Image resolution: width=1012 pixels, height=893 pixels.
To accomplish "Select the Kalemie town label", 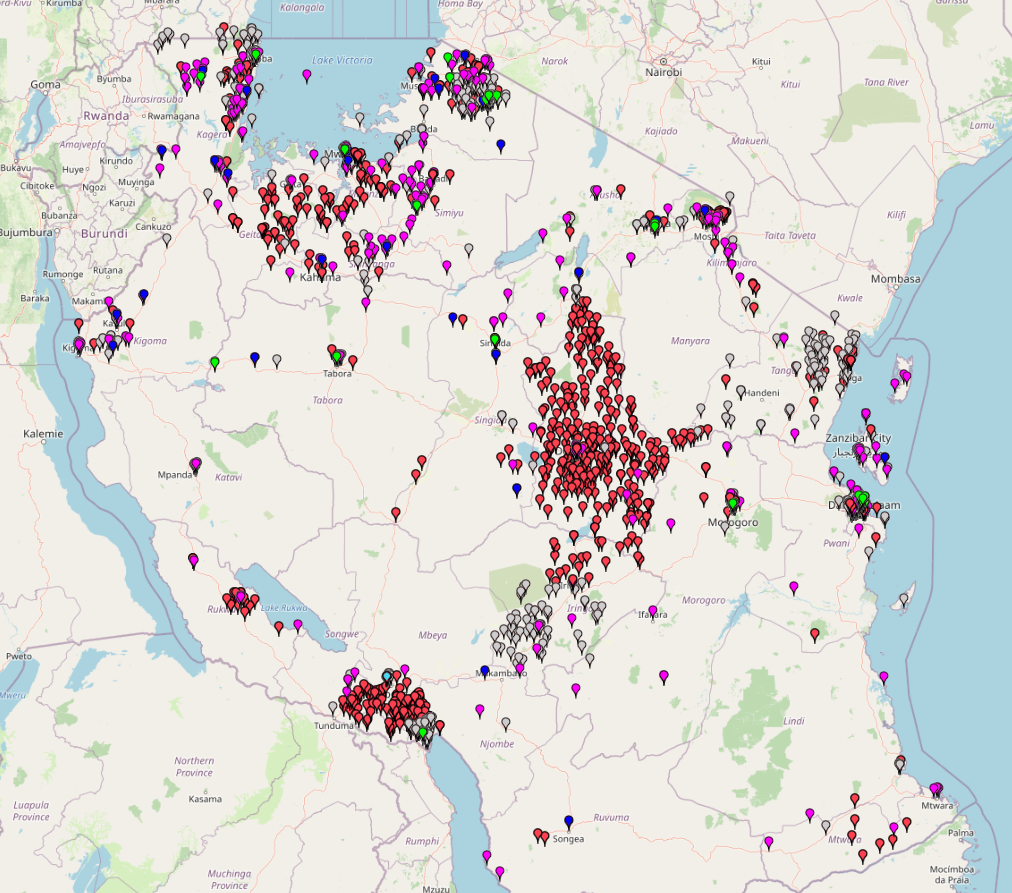I will click(x=43, y=434).
